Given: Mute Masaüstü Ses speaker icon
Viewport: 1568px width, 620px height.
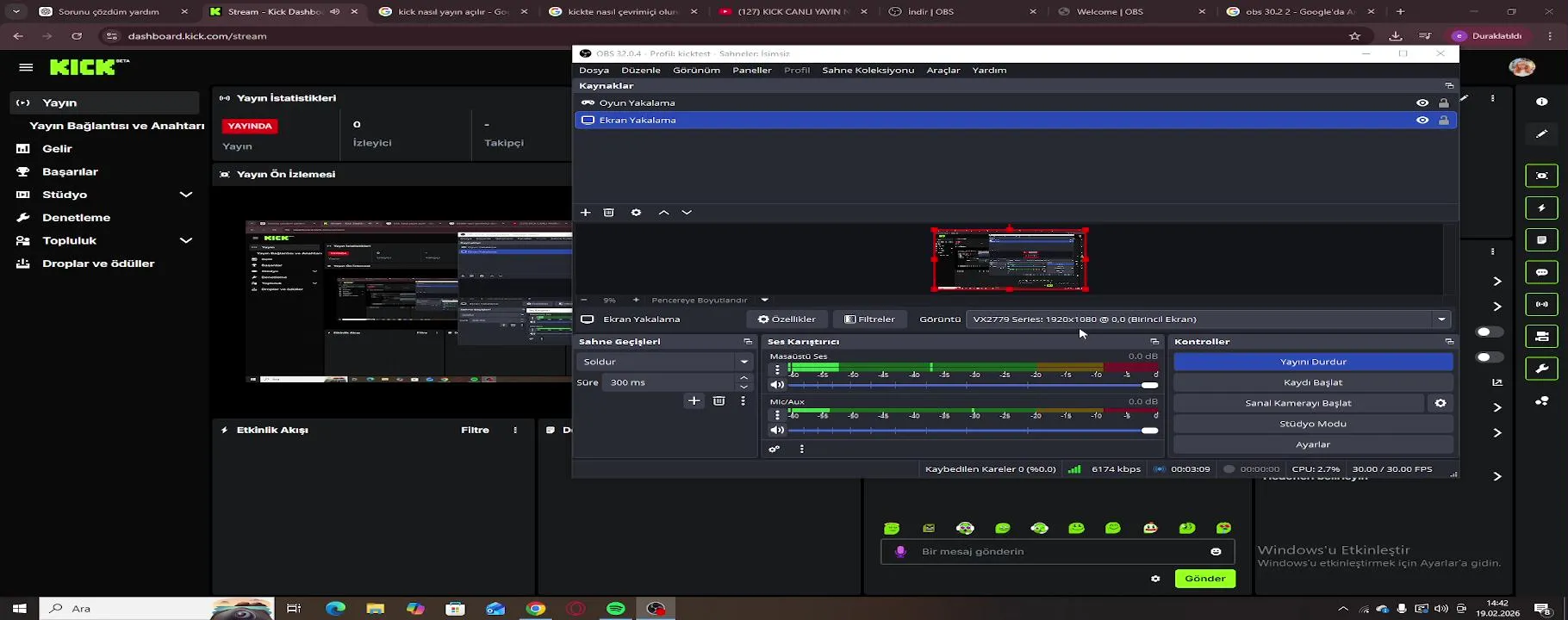Looking at the screenshot, I should click(x=777, y=385).
